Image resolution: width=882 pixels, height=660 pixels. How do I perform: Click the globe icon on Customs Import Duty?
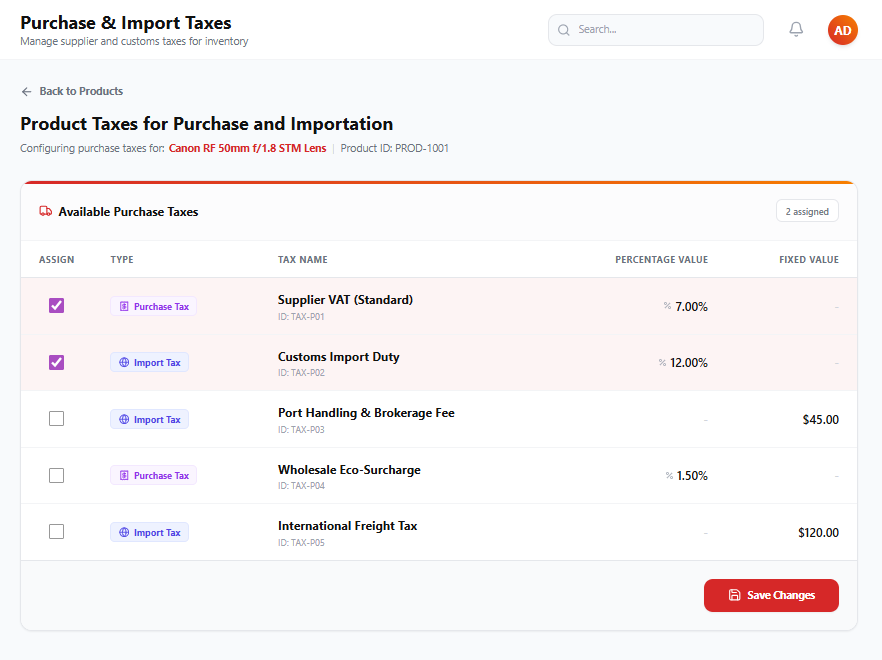(x=124, y=362)
